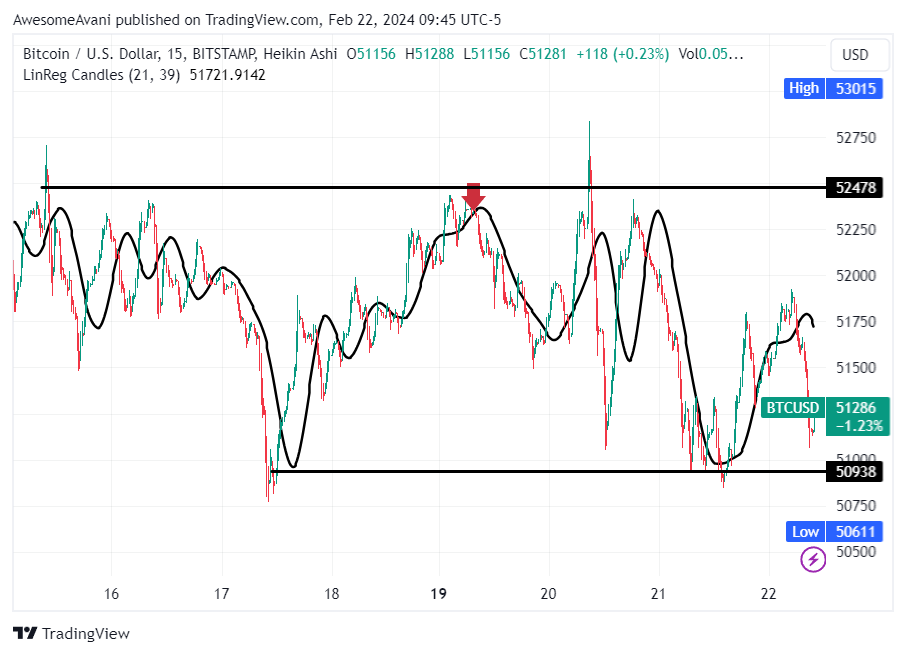The height and width of the screenshot is (655, 906).
Task: Click the low value L51156
Action: click(487, 54)
